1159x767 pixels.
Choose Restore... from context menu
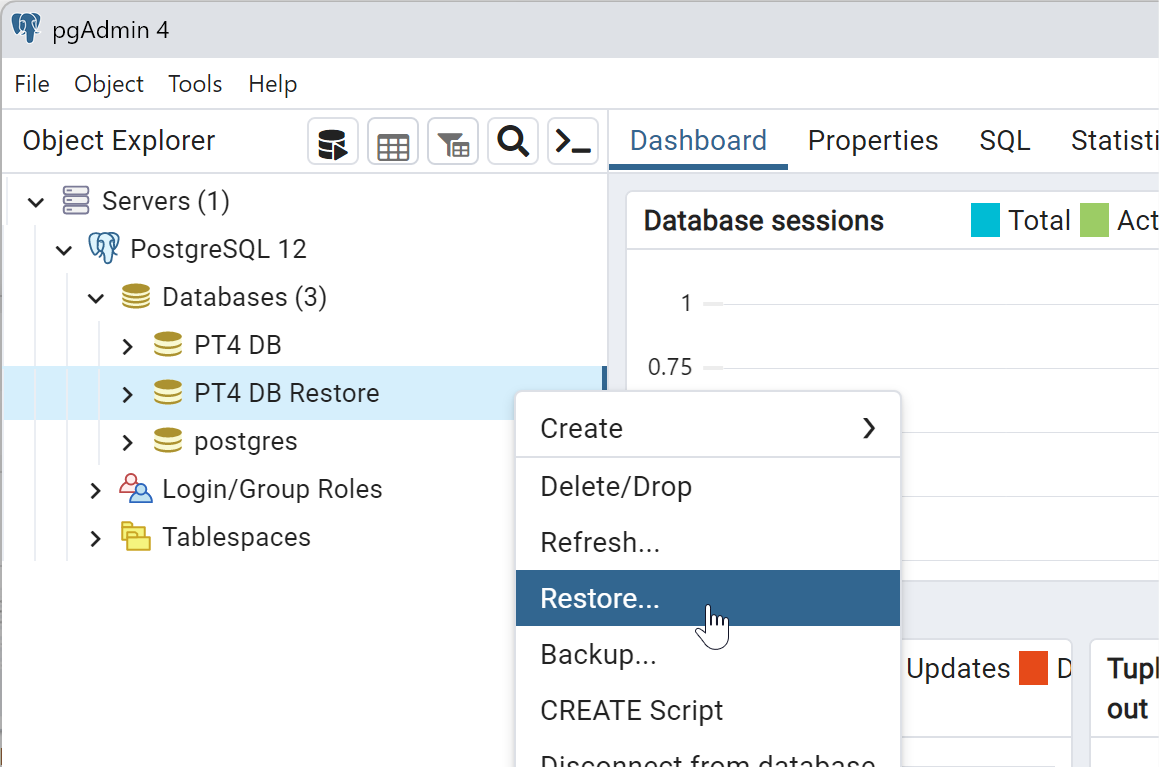pos(708,598)
